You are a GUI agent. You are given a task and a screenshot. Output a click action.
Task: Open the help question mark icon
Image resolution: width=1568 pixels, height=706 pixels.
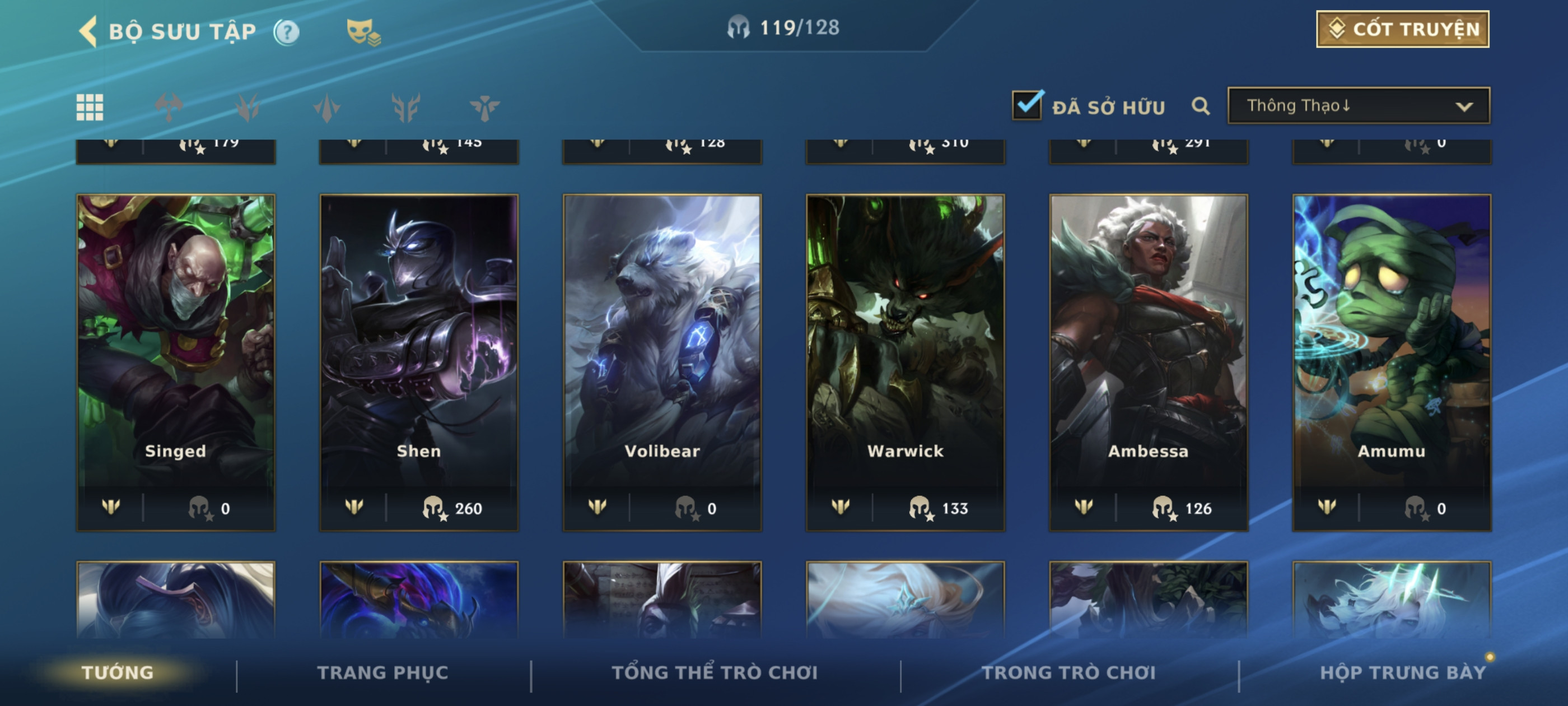point(287,32)
